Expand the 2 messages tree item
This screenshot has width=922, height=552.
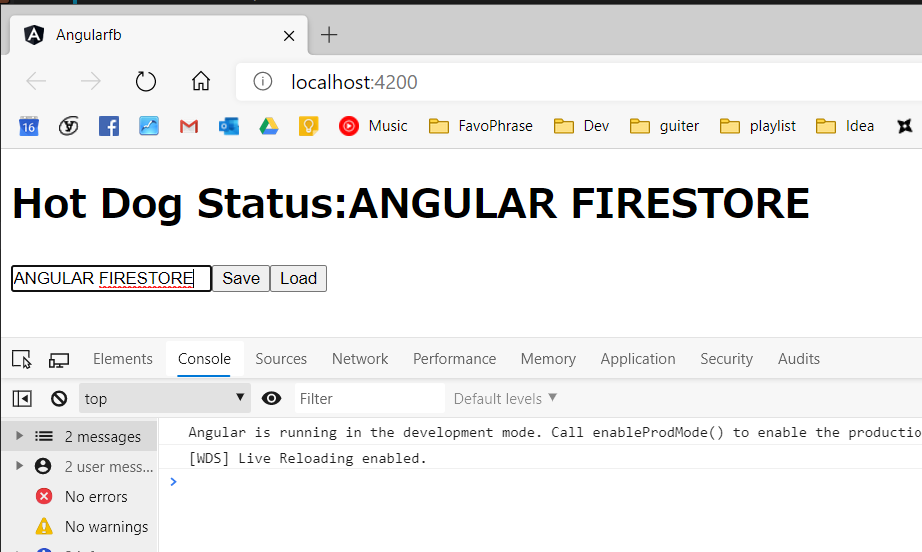19,436
